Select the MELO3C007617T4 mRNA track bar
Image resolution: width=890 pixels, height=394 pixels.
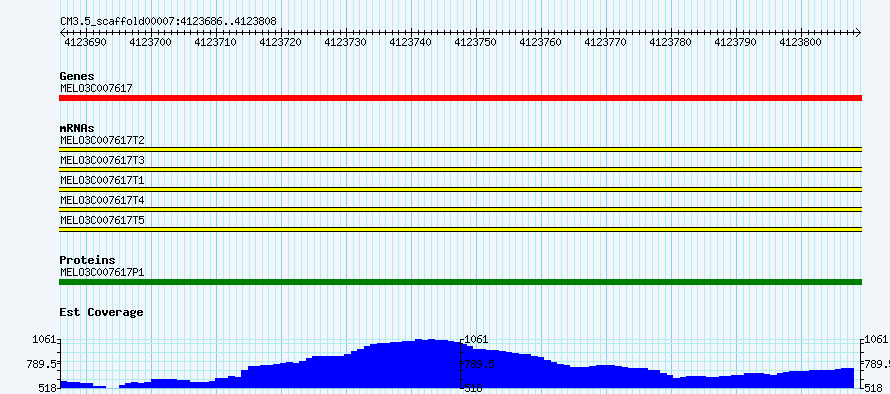460,209
